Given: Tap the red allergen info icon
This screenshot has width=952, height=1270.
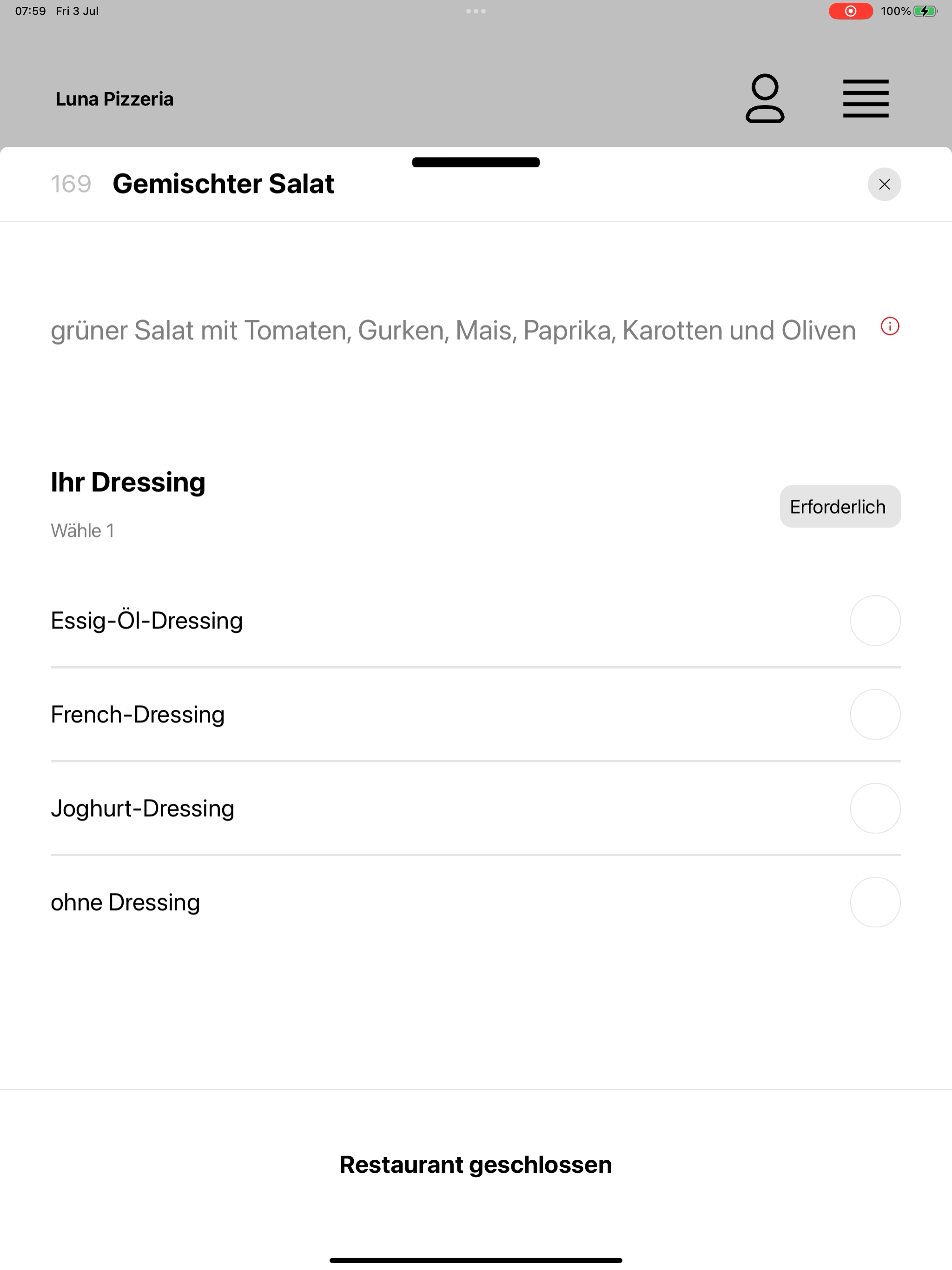Looking at the screenshot, I should point(889,327).
